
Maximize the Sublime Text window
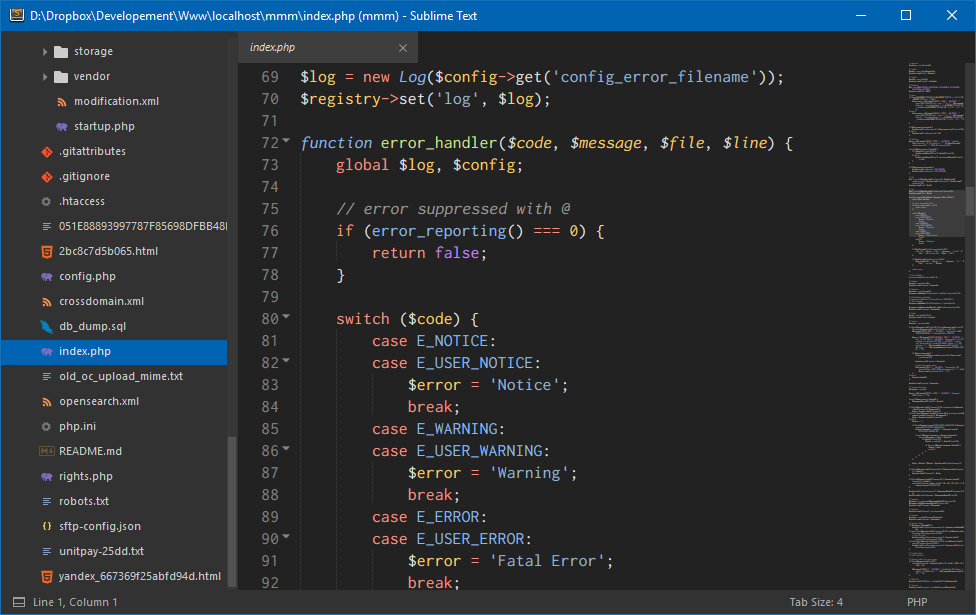coord(906,15)
